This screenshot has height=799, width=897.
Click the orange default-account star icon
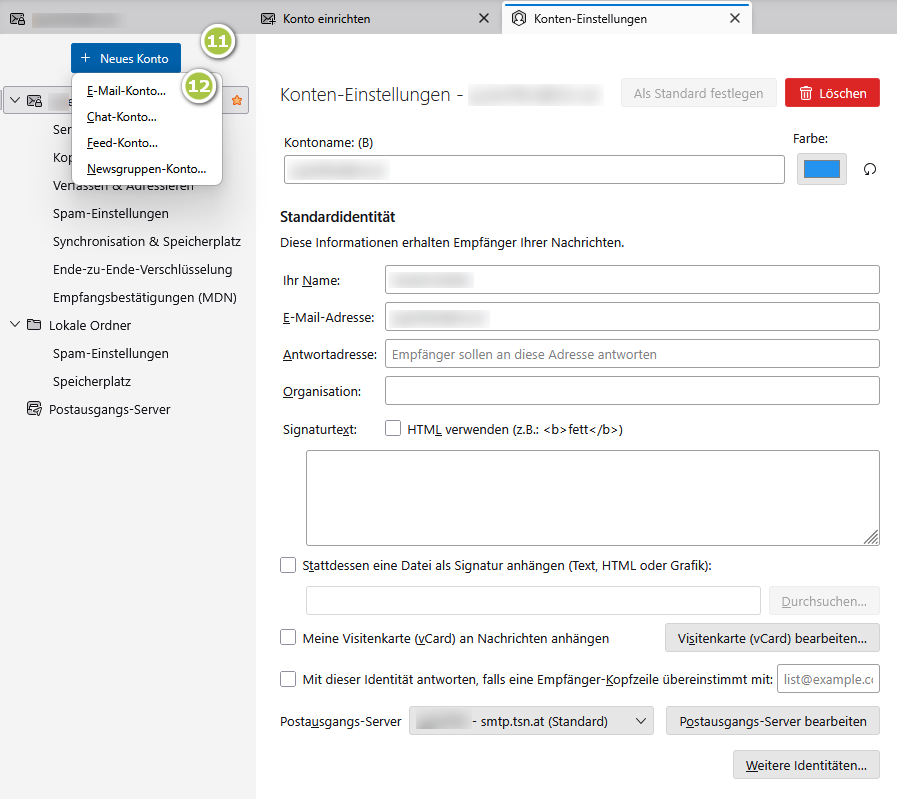coord(237,101)
